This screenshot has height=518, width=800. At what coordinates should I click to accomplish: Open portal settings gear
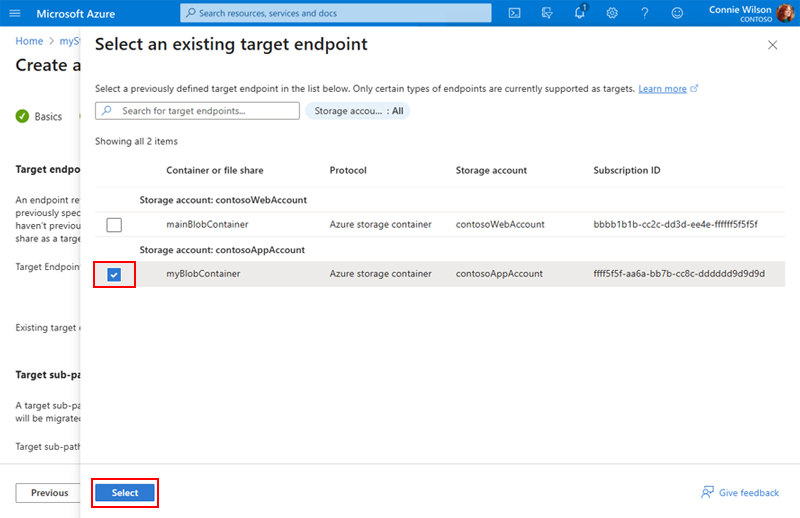click(x=612, y=13)
